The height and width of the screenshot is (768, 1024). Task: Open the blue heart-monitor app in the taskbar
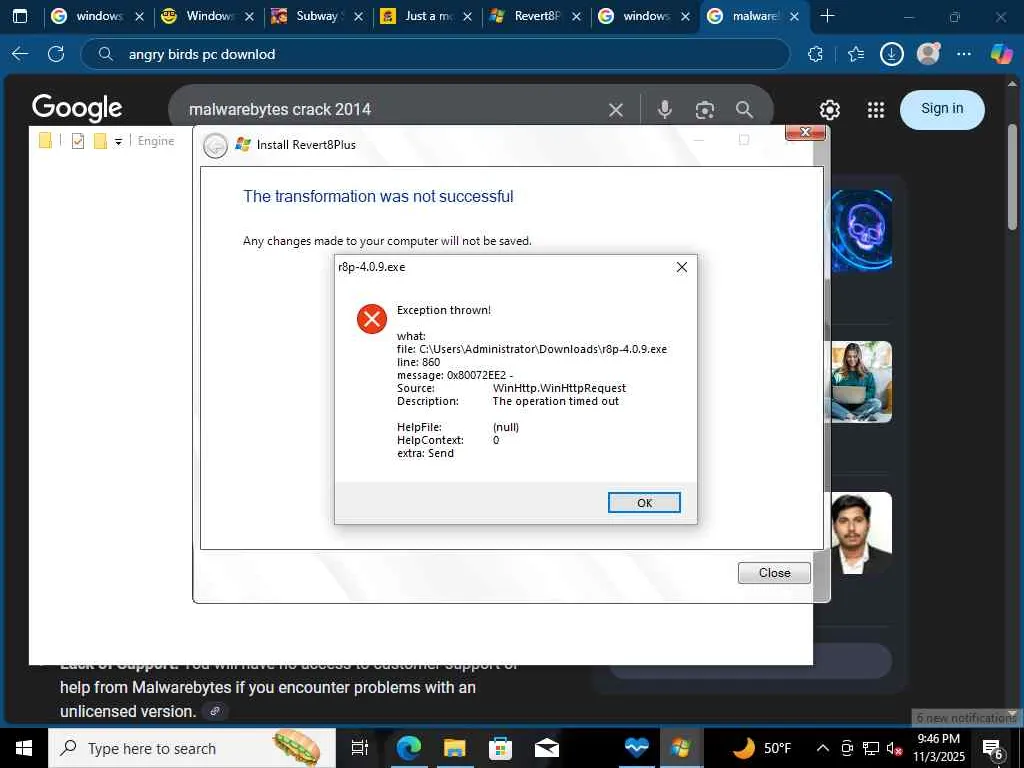(635, 748)
